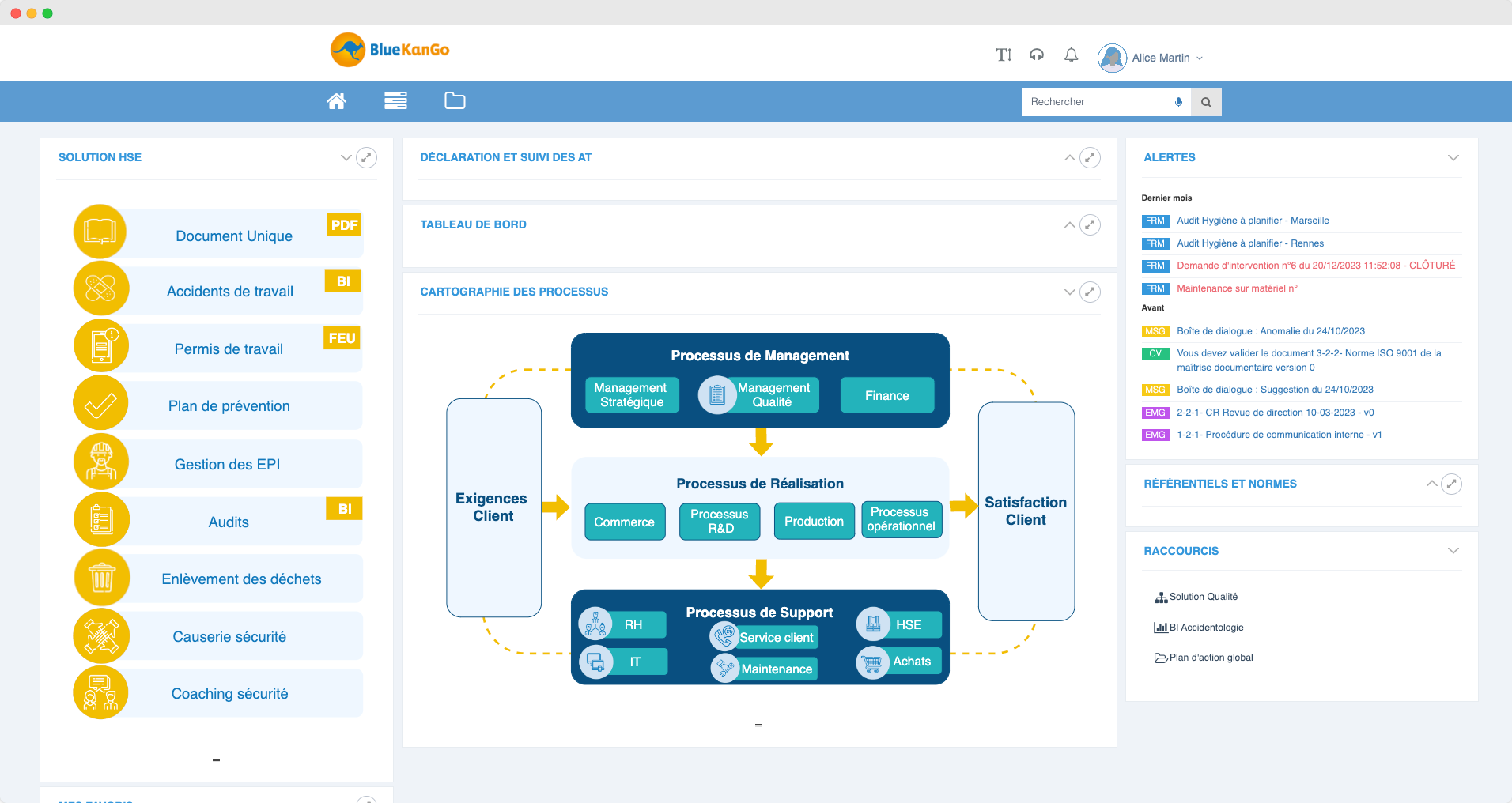Click the Gestion des EPI worker icon

pyautogui.click(x=100, y=461)
